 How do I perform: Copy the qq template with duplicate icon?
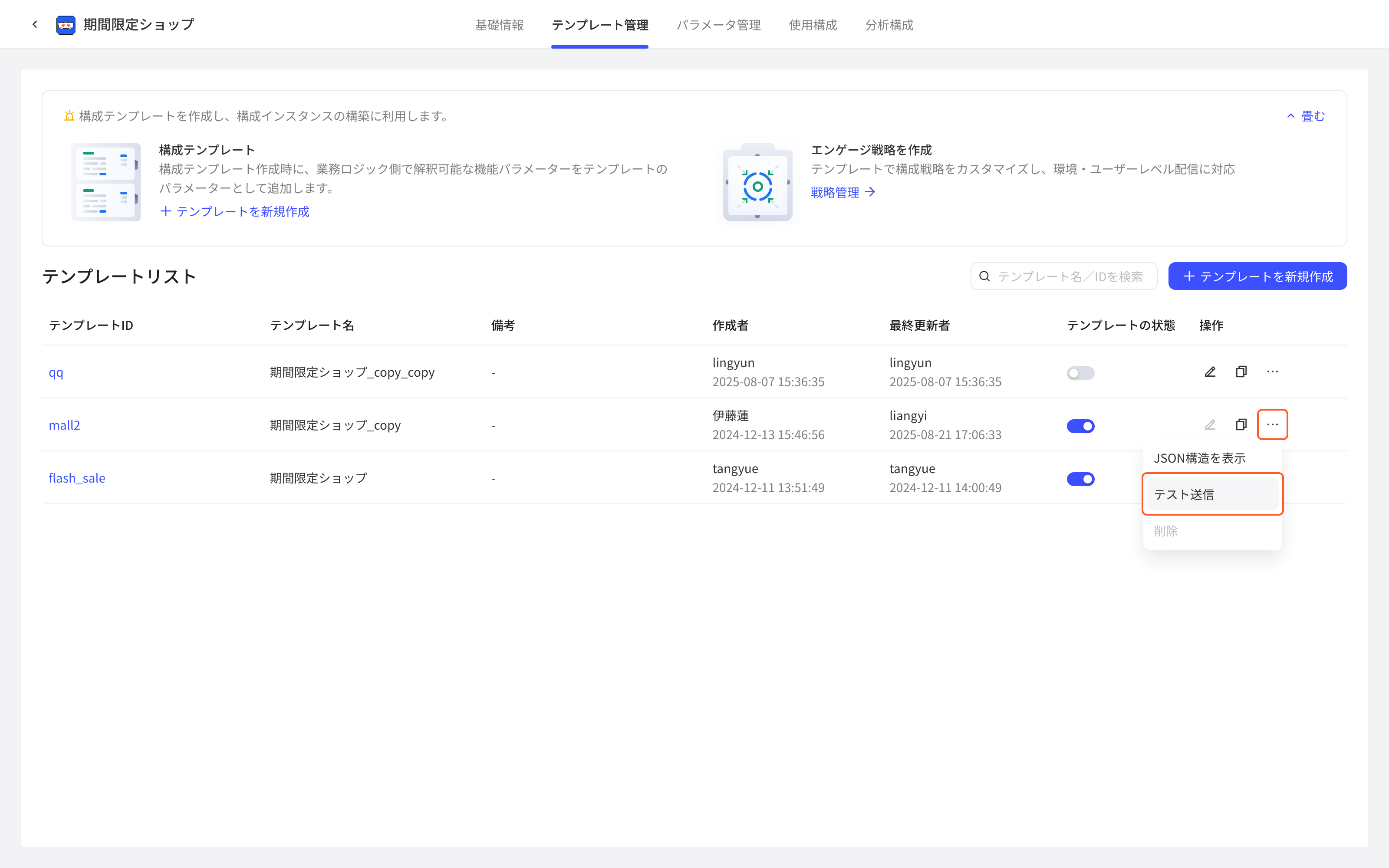(1241, 372)
